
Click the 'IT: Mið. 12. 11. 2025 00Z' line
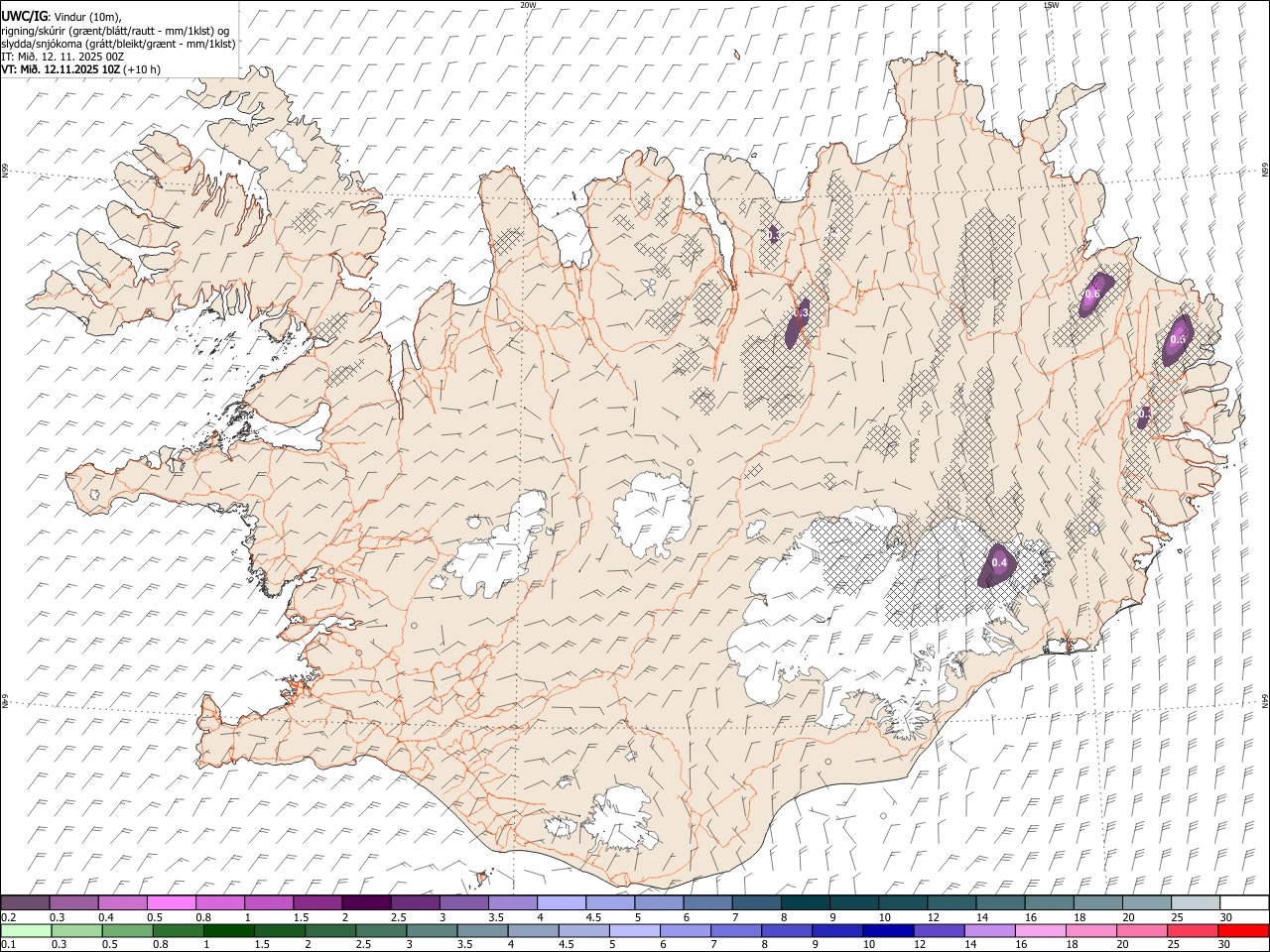pos(63,57)
